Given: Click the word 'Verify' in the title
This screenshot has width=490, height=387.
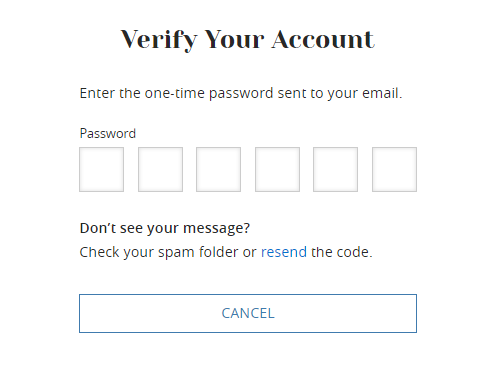Looking at the screenshot, I should coord(159,40).
